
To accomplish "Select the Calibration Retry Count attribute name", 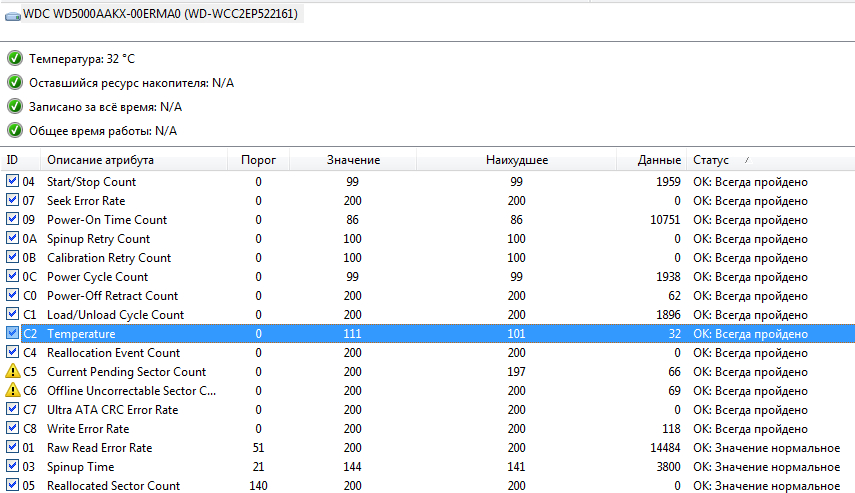I will point(109,257).
